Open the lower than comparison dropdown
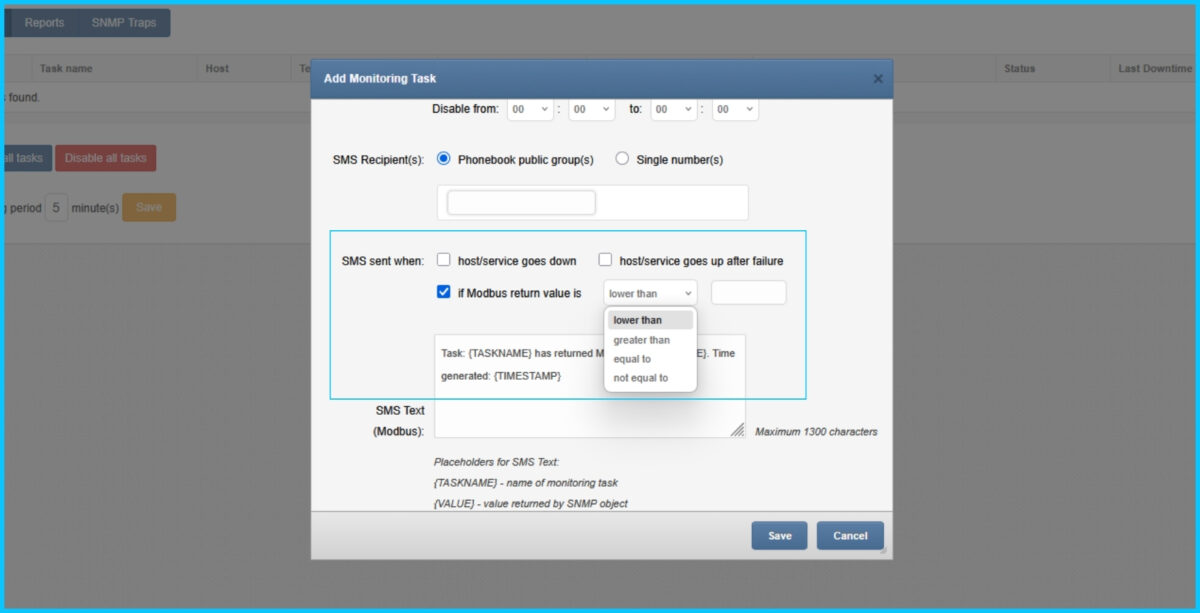The width and height of the screenshot is (1200, 613). coord(650,293)
